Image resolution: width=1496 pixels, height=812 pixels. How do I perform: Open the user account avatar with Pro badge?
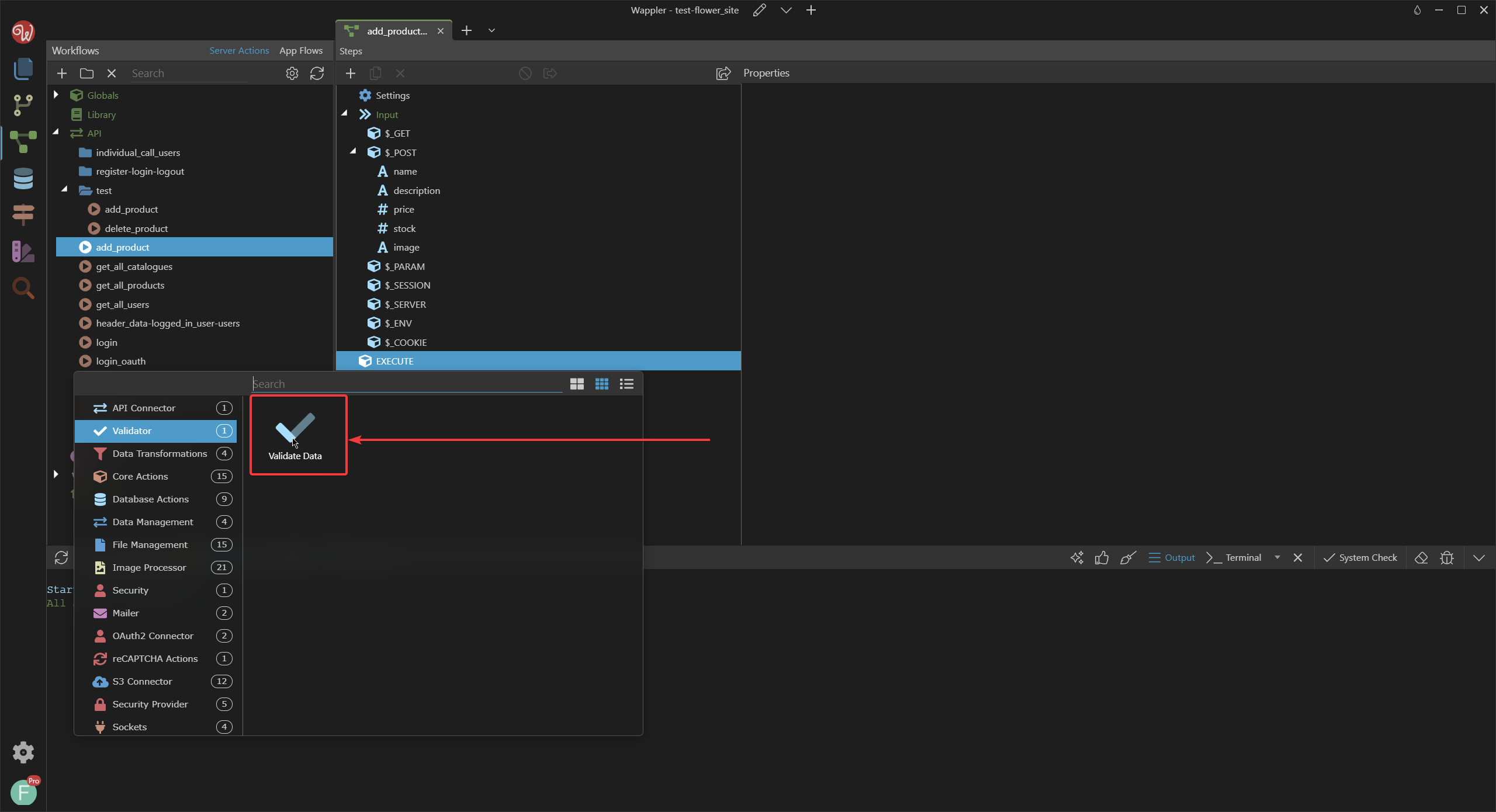[24, 792]
